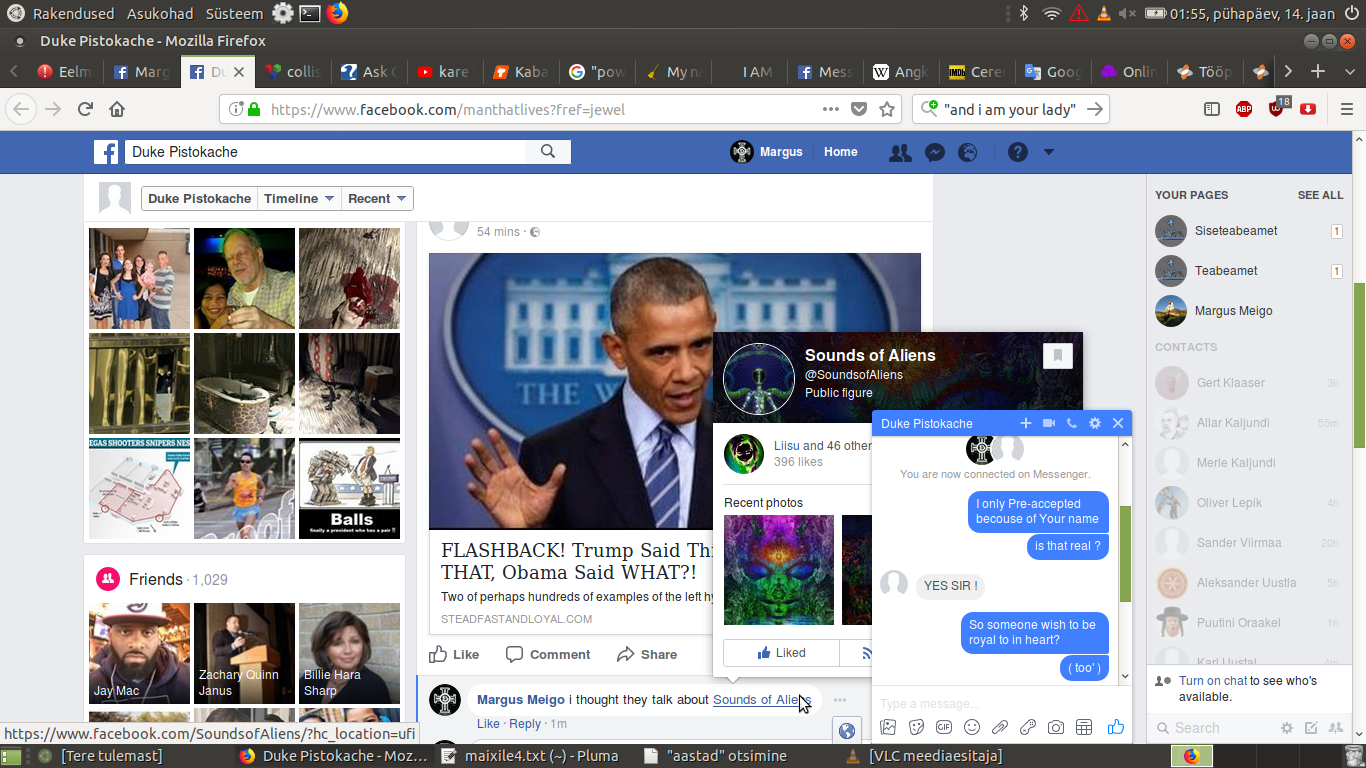Toggle the Liked button on Sounds of Aliens
Screen dimensions: 1366x768
[781, 653]
